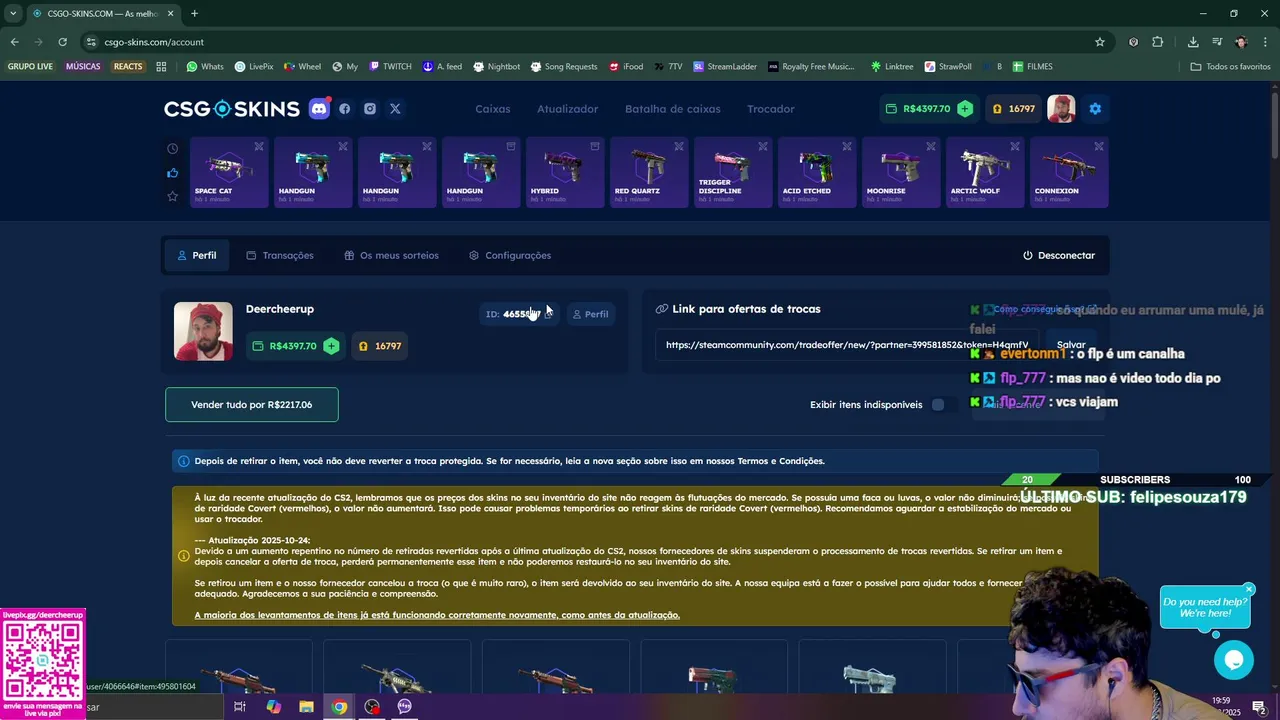The width and height of the screenshot is (1280, 720).
Task: Go back with browser back arrow
Action: click(14, 42)
